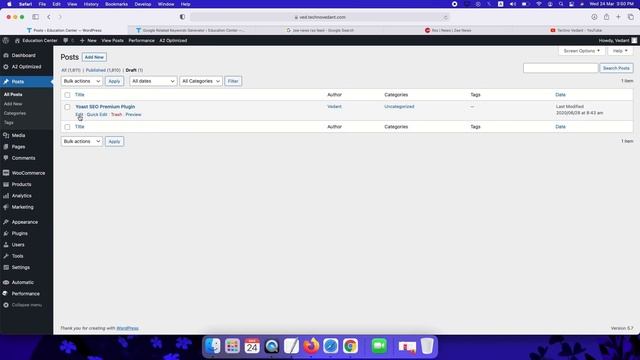Tick the select-all checkbox in table footer
Screen dimensions: 640x360
tap(67, 127)
